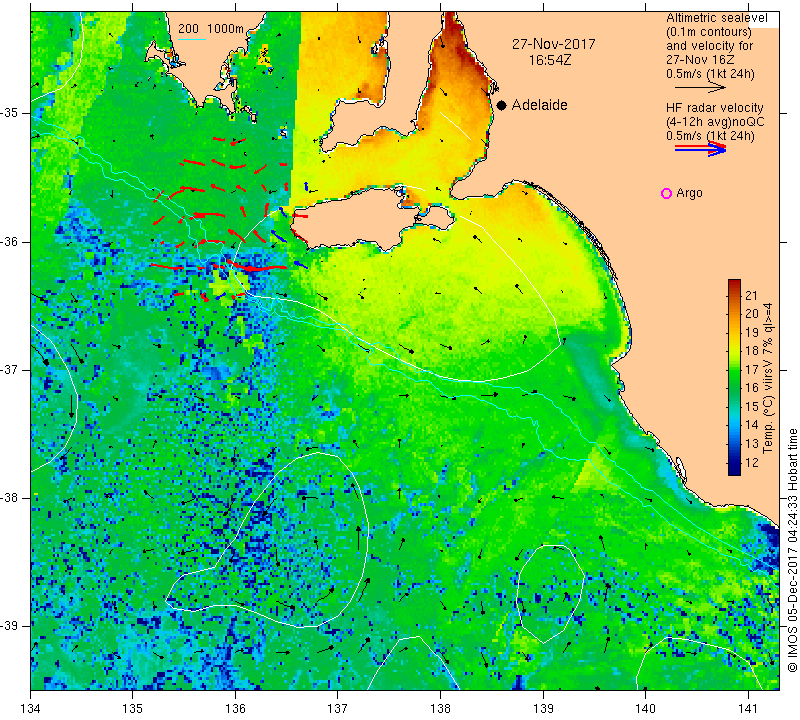Click the 27-Nov-2017 date label
This screenshot has height=720, width=800.
pyautogui.click(x=554, y=44)
